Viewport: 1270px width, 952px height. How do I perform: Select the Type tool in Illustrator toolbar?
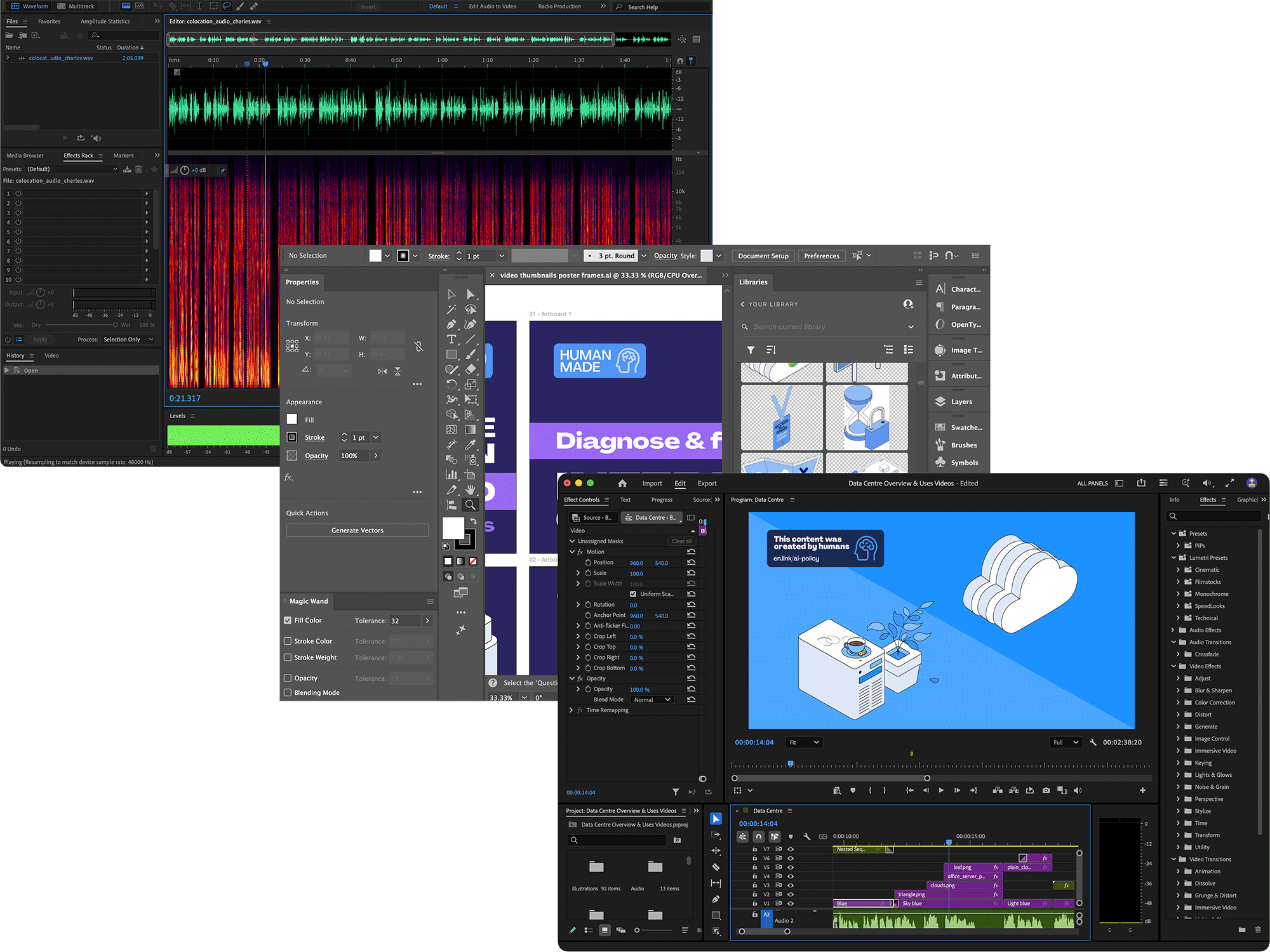click(x=451, y=340)
